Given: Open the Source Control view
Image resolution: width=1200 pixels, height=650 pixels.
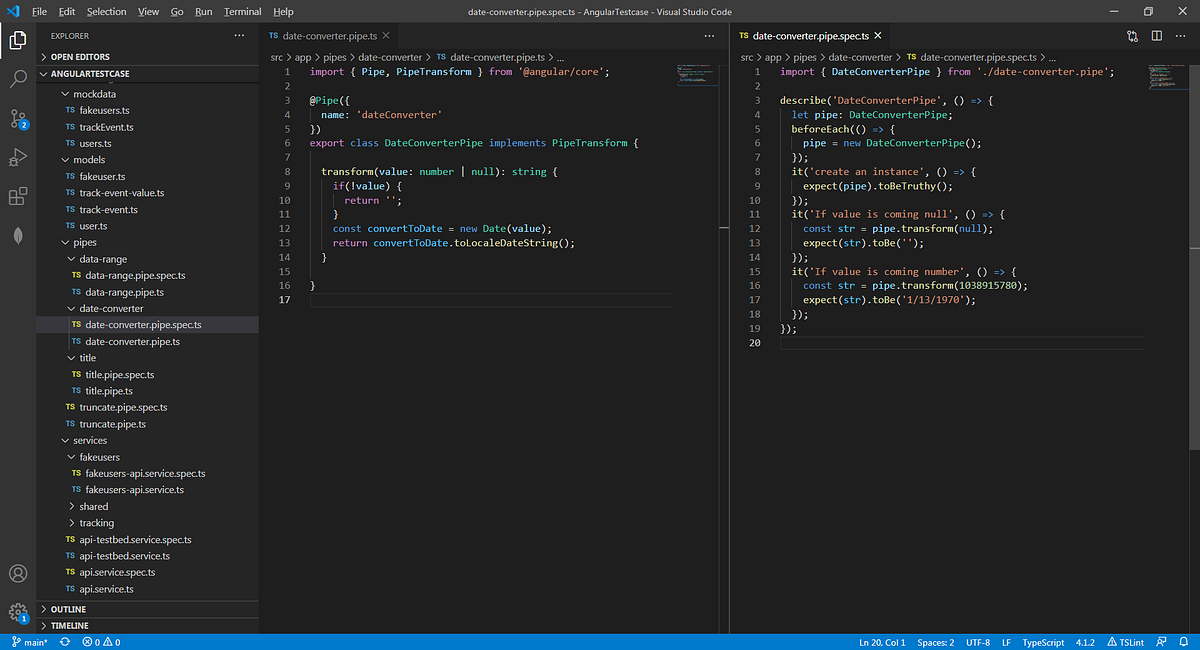Looking at the screenshot, I should 18,118.
